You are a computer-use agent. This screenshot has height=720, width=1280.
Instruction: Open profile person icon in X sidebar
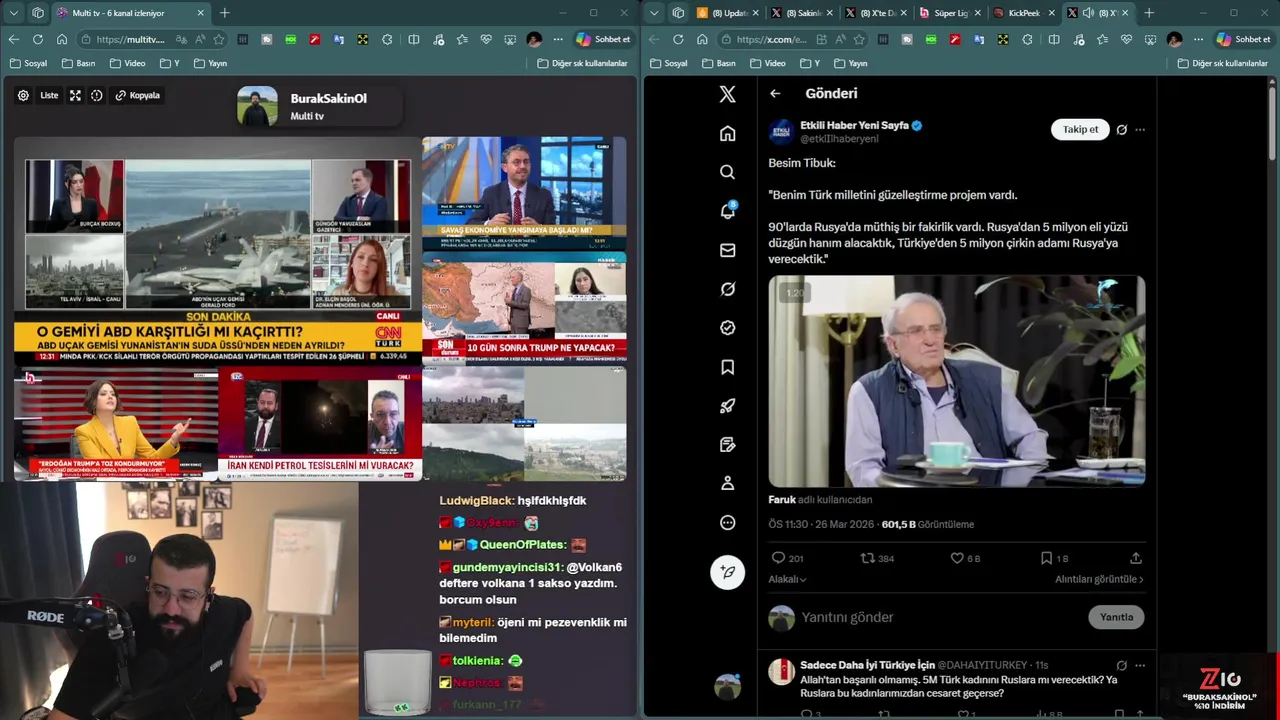coord(727,483)
